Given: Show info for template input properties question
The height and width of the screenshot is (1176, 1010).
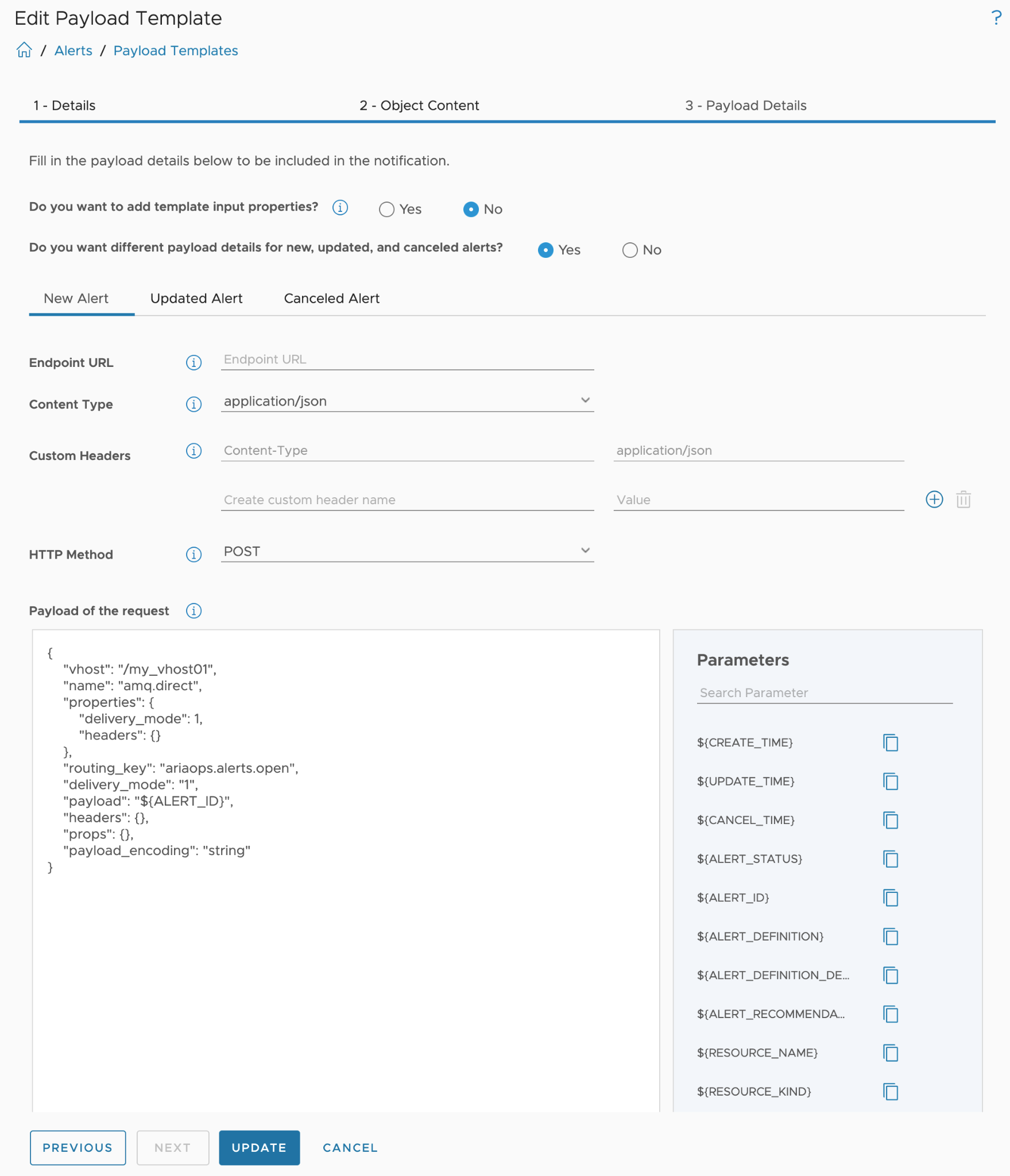Looking at the screenshot, I should pos(340,207).
